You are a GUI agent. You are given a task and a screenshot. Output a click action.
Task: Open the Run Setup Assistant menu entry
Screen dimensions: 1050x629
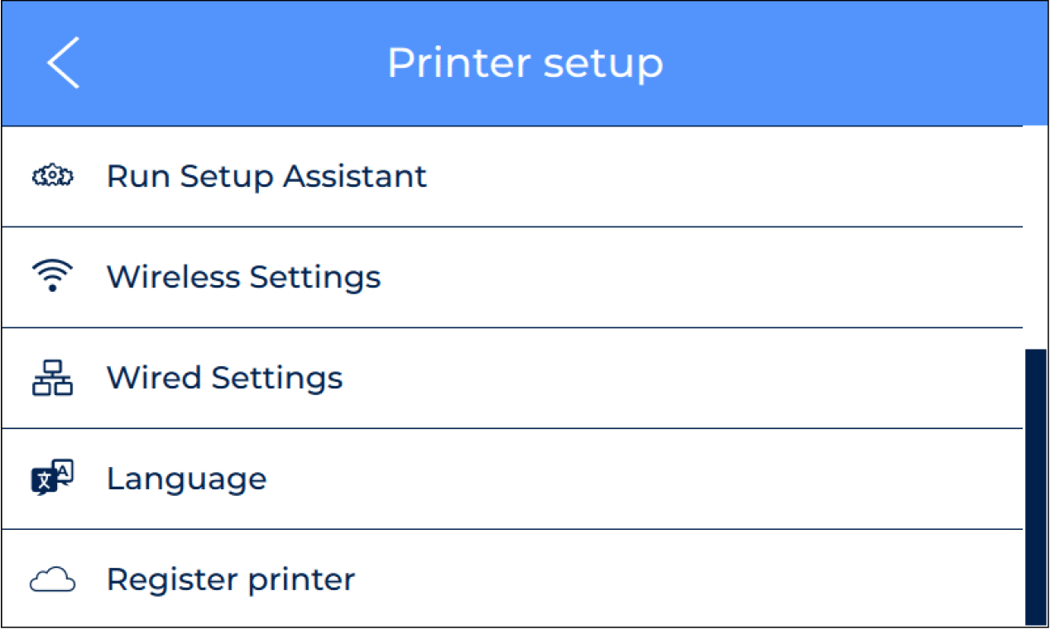point(266,176)
